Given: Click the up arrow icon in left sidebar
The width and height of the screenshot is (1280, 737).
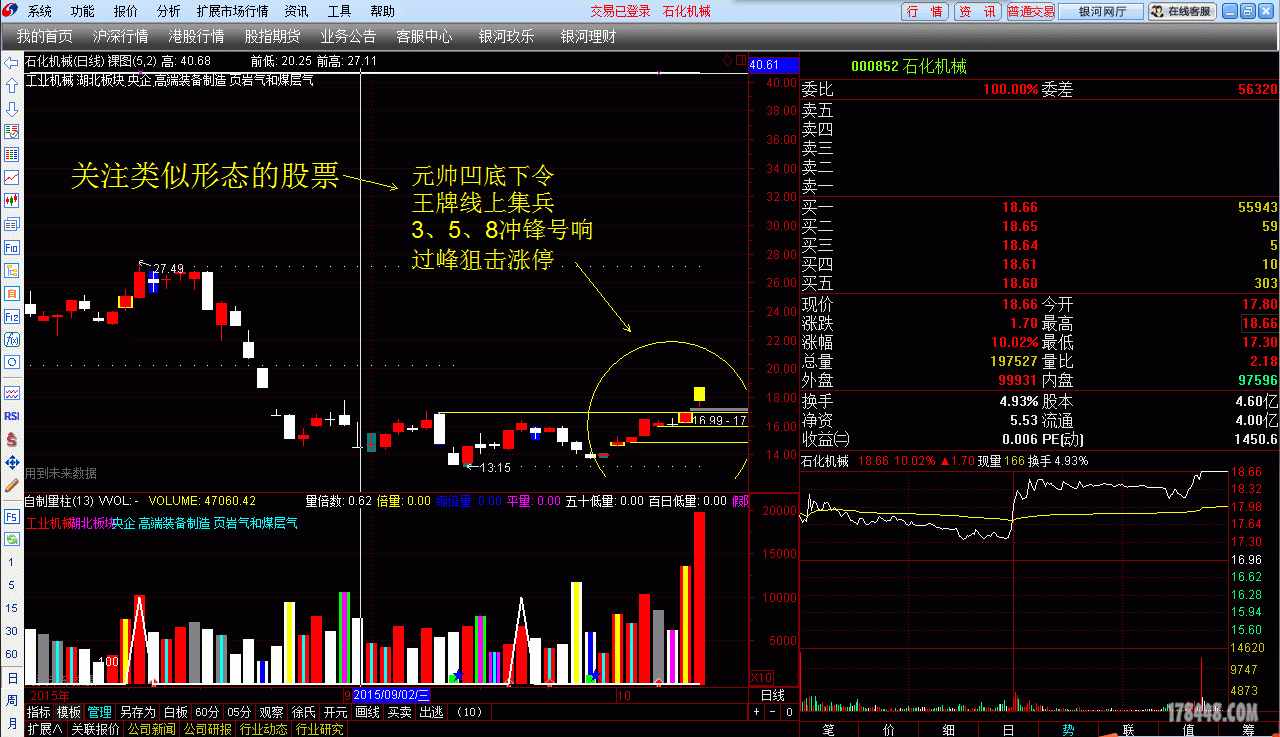Looking at the screenshot, I should pos(12,85).
